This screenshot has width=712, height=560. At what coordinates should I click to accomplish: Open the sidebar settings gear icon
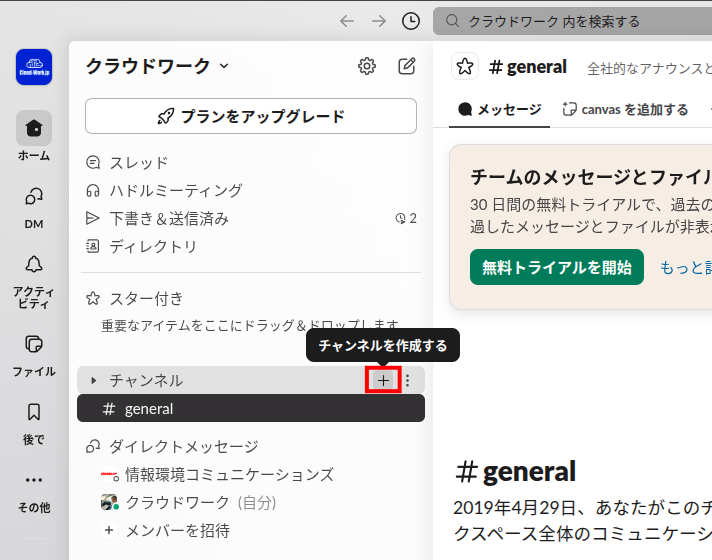367,66
